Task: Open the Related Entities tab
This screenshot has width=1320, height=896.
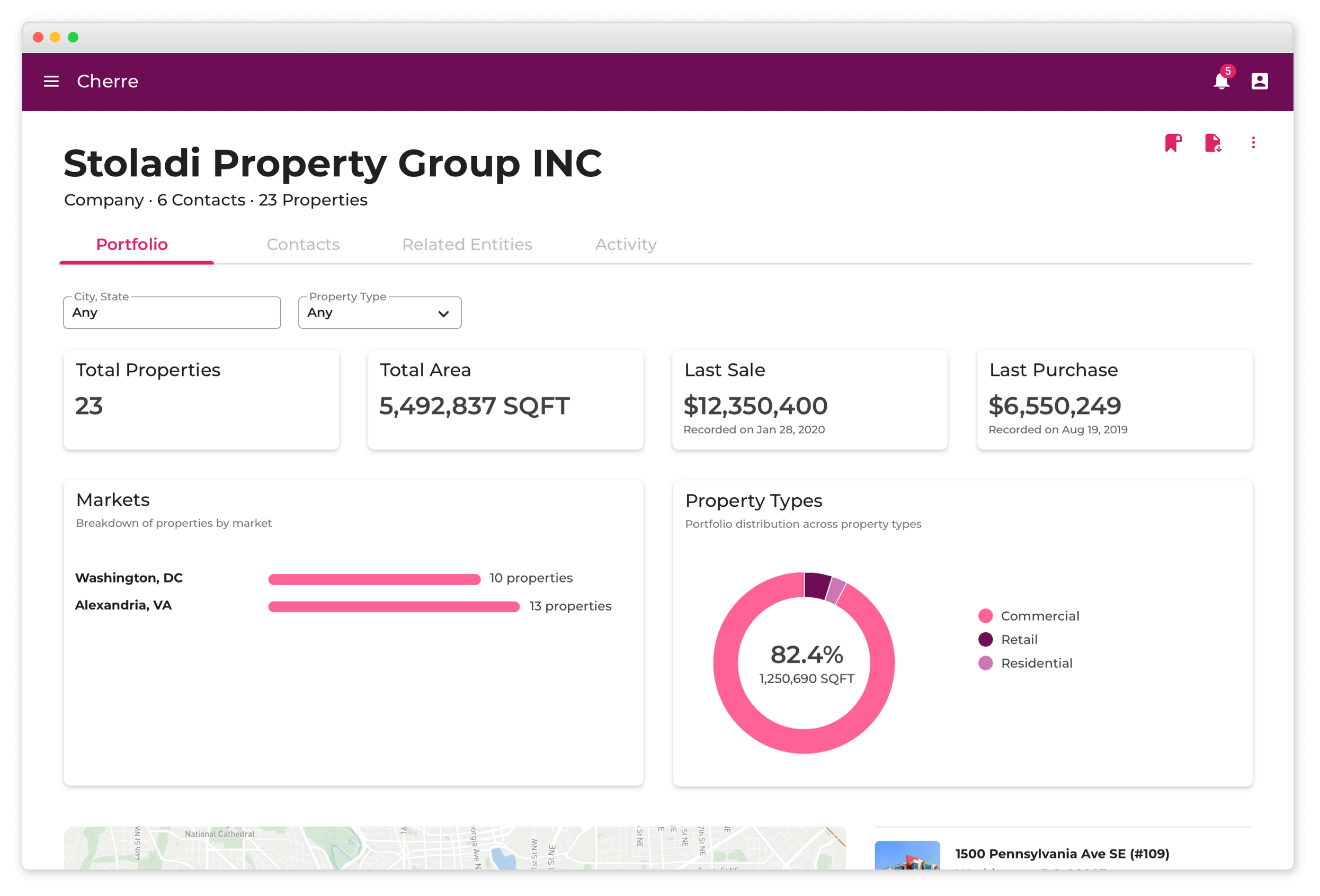Action: point(467,244)
